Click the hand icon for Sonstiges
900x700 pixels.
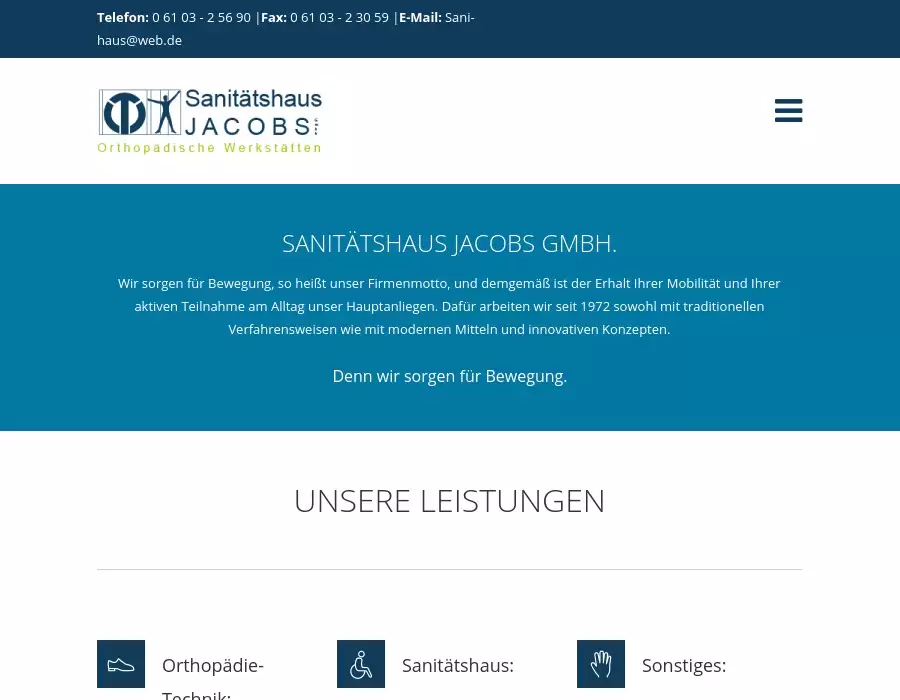(601, 664)
